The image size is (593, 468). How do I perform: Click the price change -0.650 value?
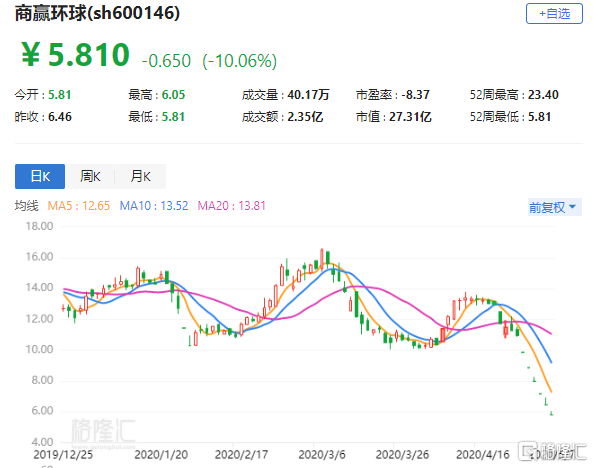[x=166, y=61]
